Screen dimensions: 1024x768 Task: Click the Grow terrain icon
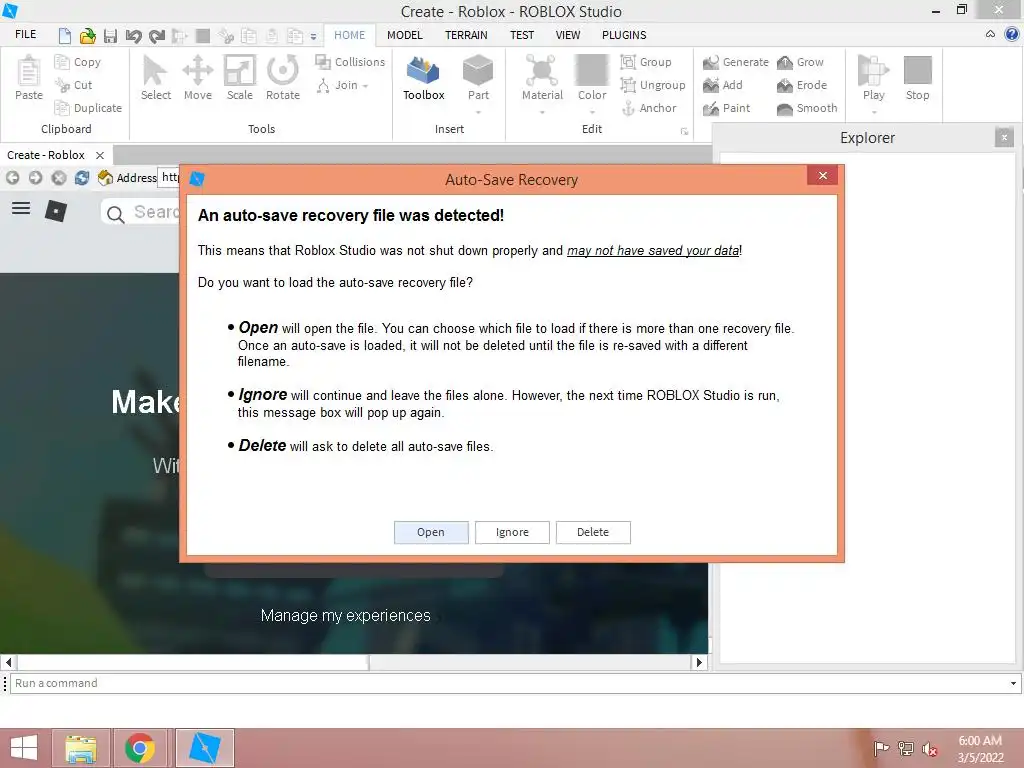click(x=785, y=62)
